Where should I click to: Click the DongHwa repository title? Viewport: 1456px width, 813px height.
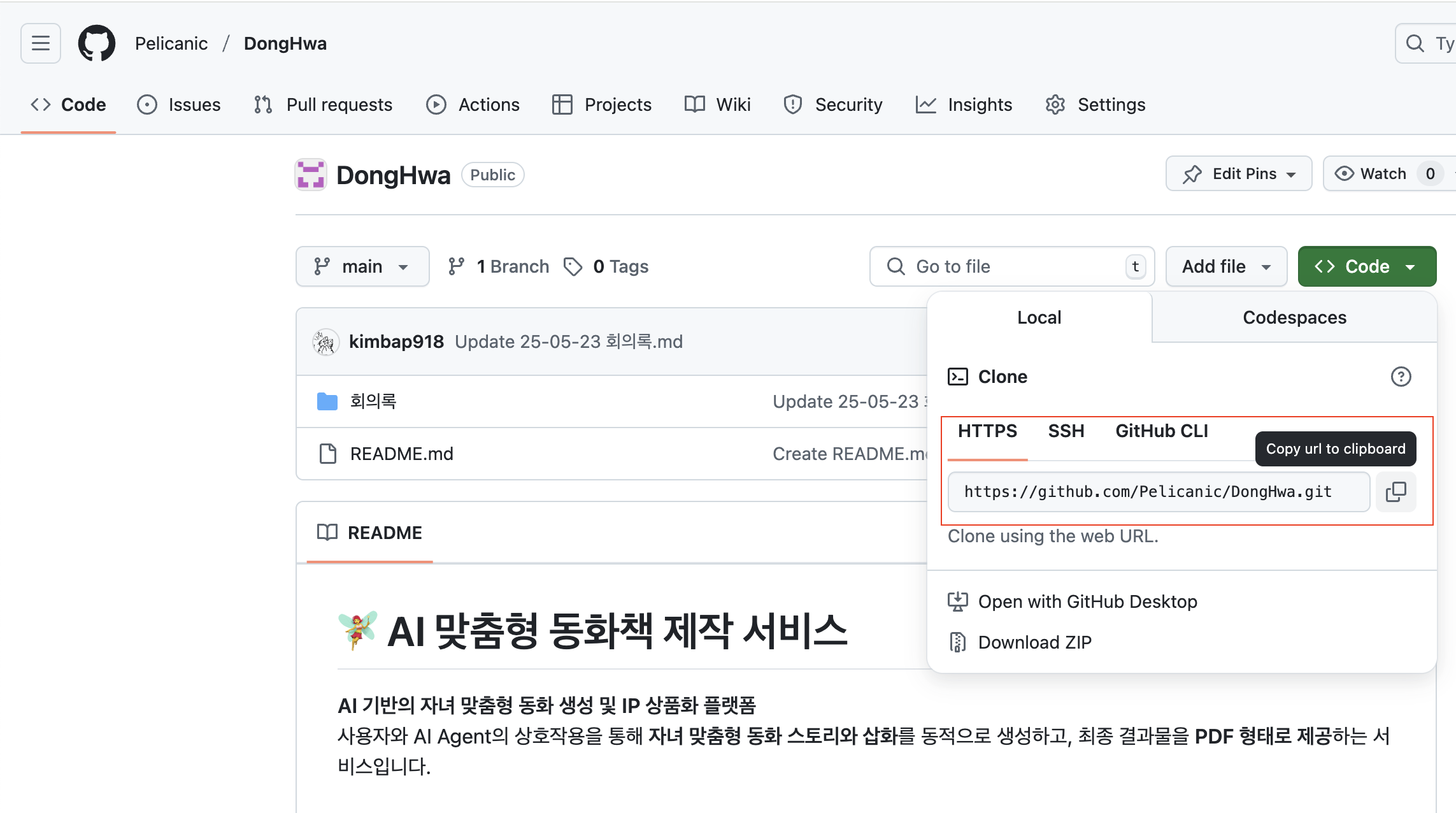pyautogui.click(x=394, y=175)
